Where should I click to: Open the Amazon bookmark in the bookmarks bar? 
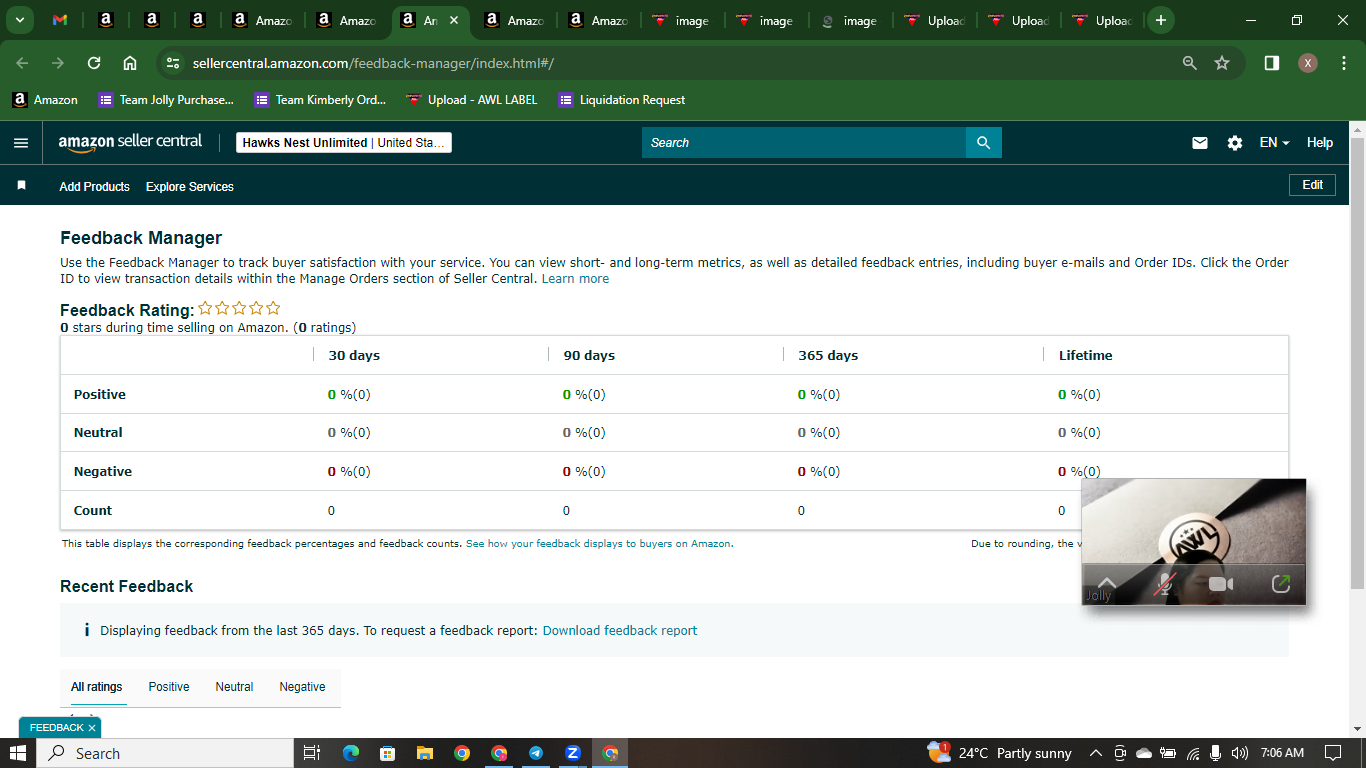click(45, 100)
